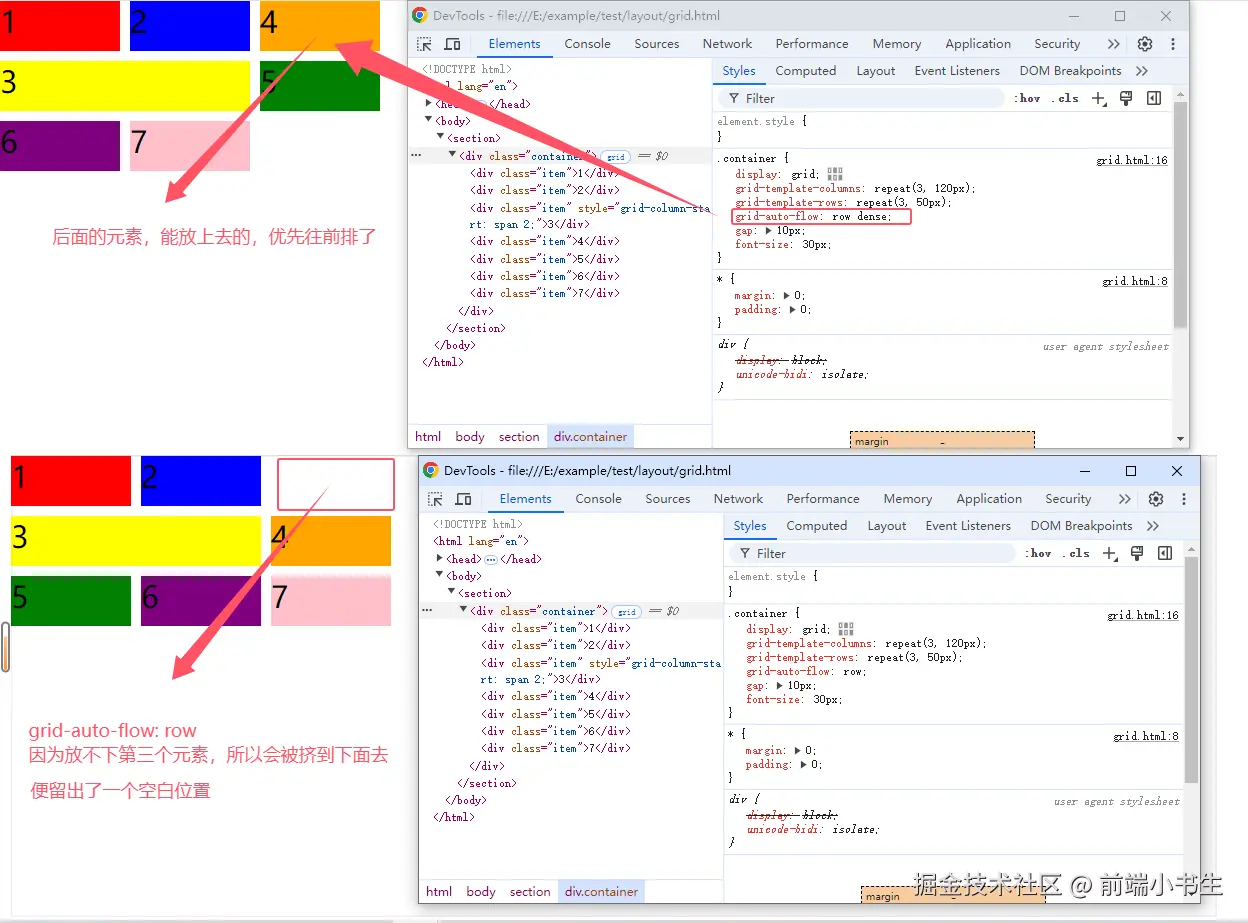The height and width of the screenshot is (923, 1248).
Task: Click paintbrush rendering icon in lower Styles toolbar
Action: pos(1137,553)
